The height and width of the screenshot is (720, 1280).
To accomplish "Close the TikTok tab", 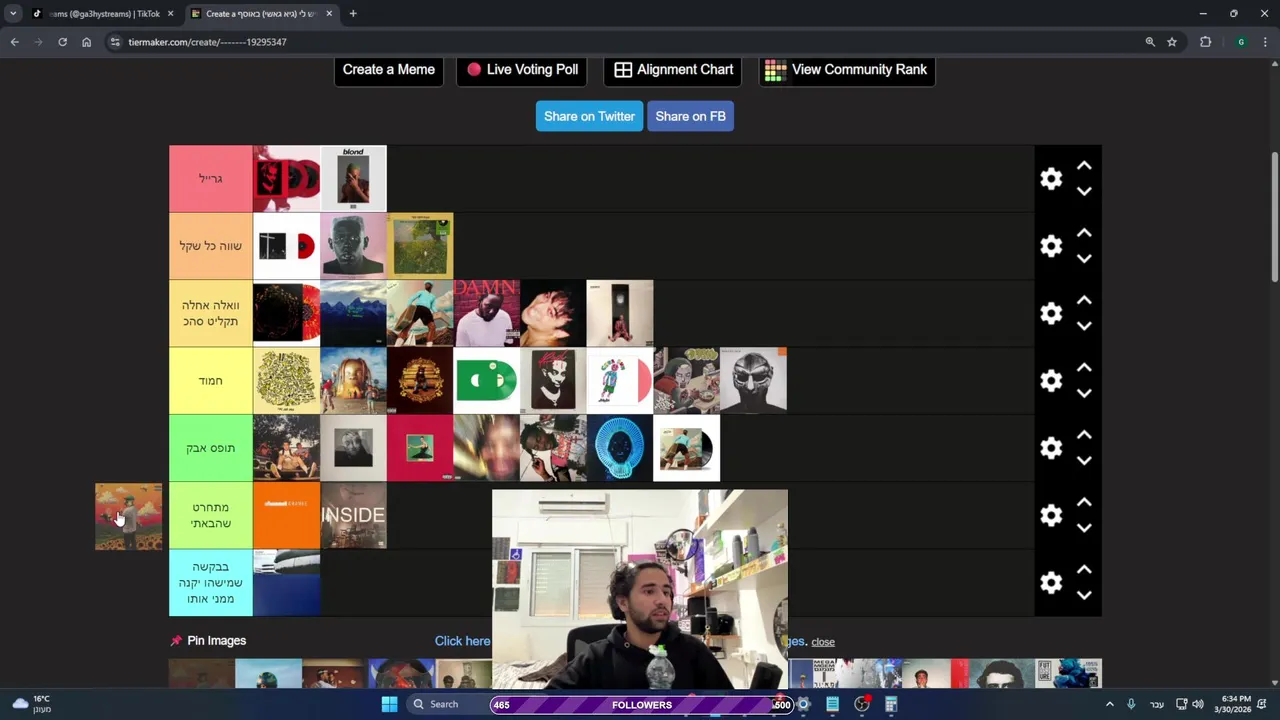I will tap(170, 13).
